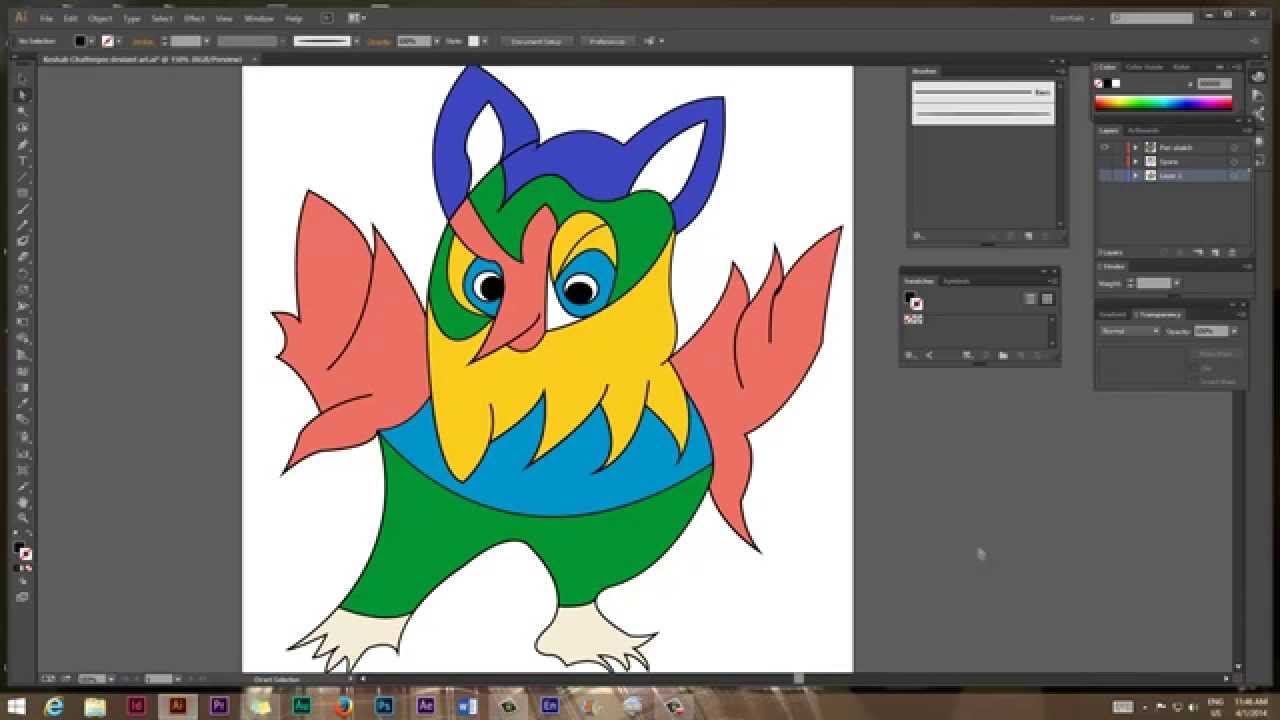
Task: Open the Swatch Libraries menu icon
Action: click(x=911, y=355)
